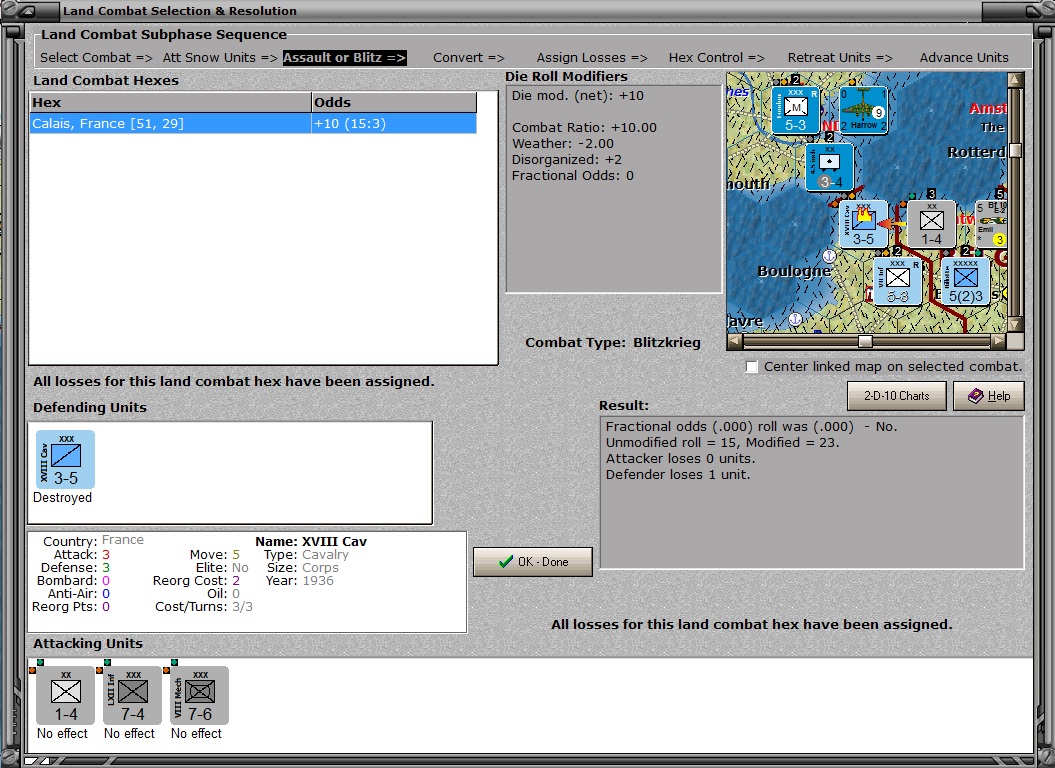Click the anchor port symbol near Le Havre

click(x=795, y=318)
